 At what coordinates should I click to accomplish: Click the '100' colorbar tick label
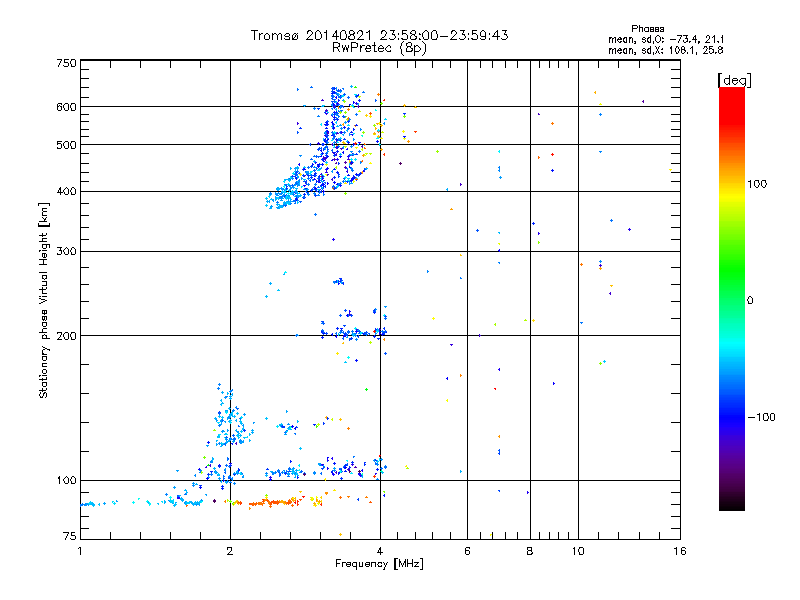757,184
